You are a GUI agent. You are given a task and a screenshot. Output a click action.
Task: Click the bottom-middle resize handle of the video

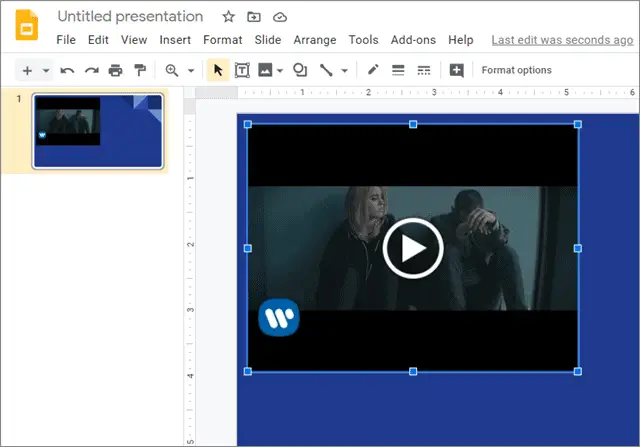pyautogui.click(x=413, y=371)
